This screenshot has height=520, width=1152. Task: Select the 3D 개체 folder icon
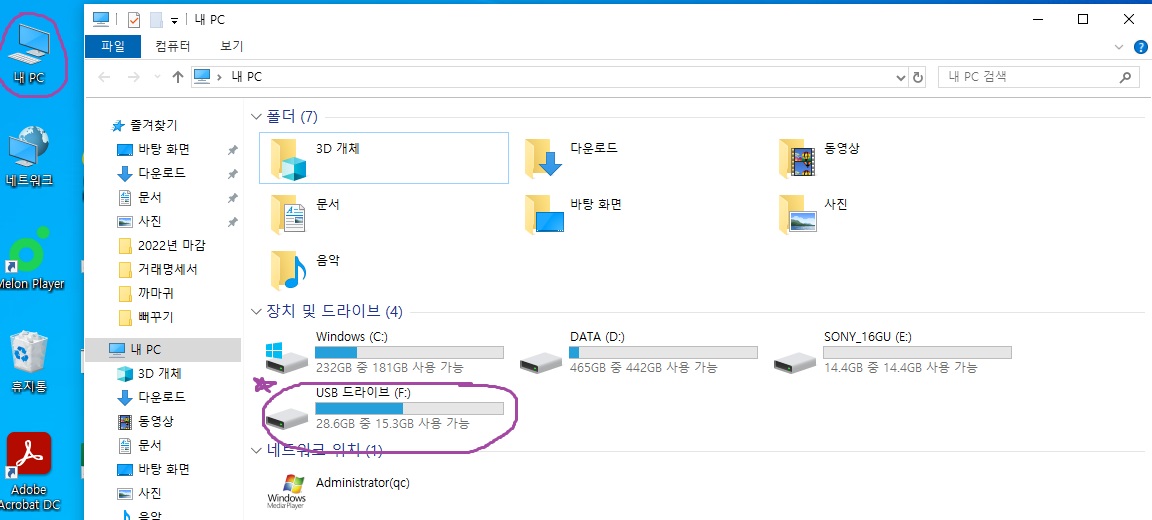[x=384, y=158]
